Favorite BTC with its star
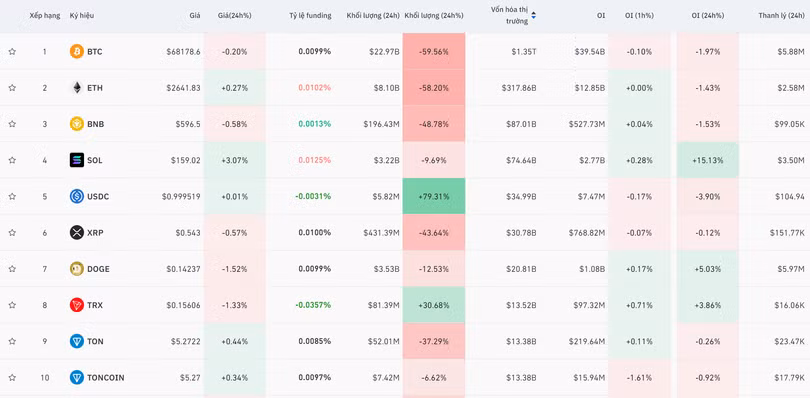This screenshot has width=810, height=398. pyautogui.click(x=12, y=52)
